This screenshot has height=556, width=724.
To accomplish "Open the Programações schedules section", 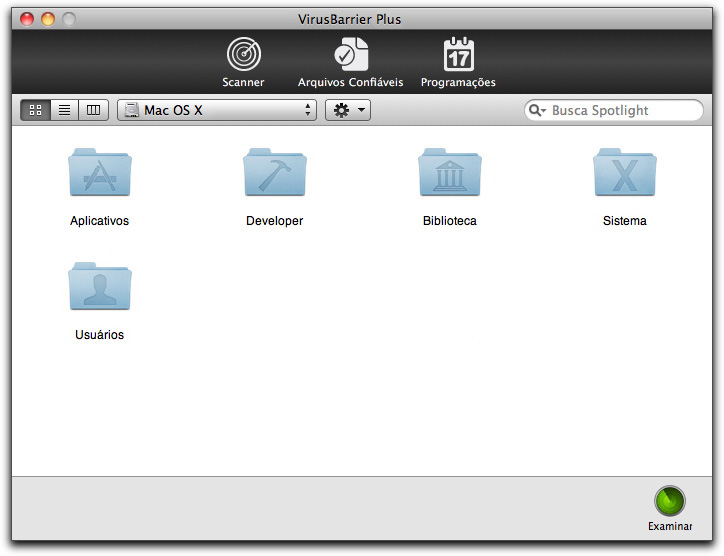I will [458, 62].
